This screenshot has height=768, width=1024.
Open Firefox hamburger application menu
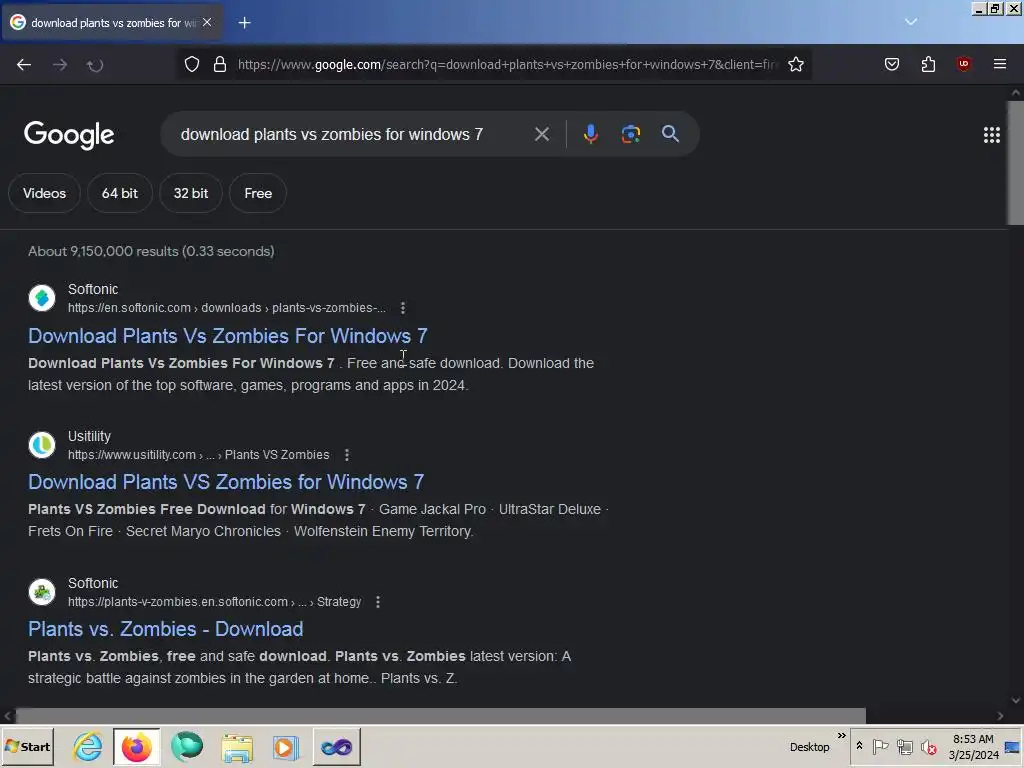tap(1000, 64)
